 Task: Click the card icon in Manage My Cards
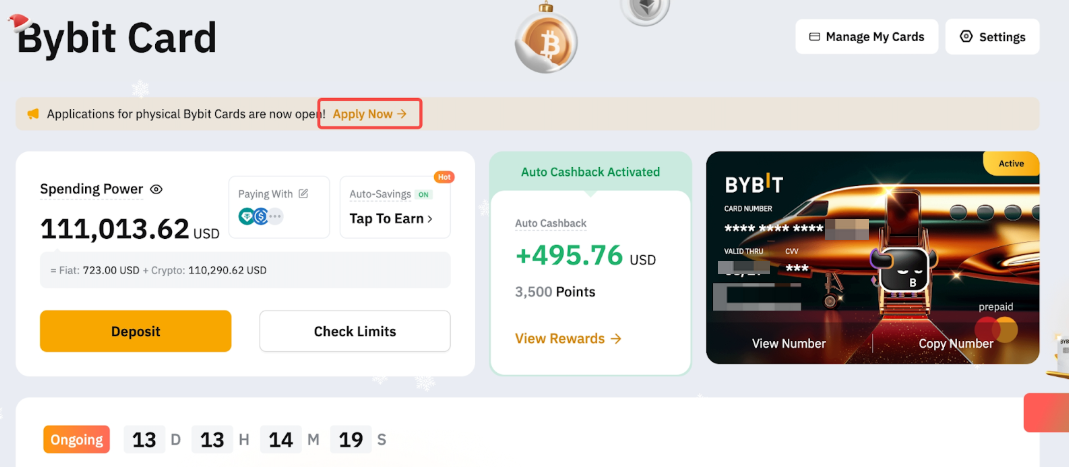[x=814, y=37]
